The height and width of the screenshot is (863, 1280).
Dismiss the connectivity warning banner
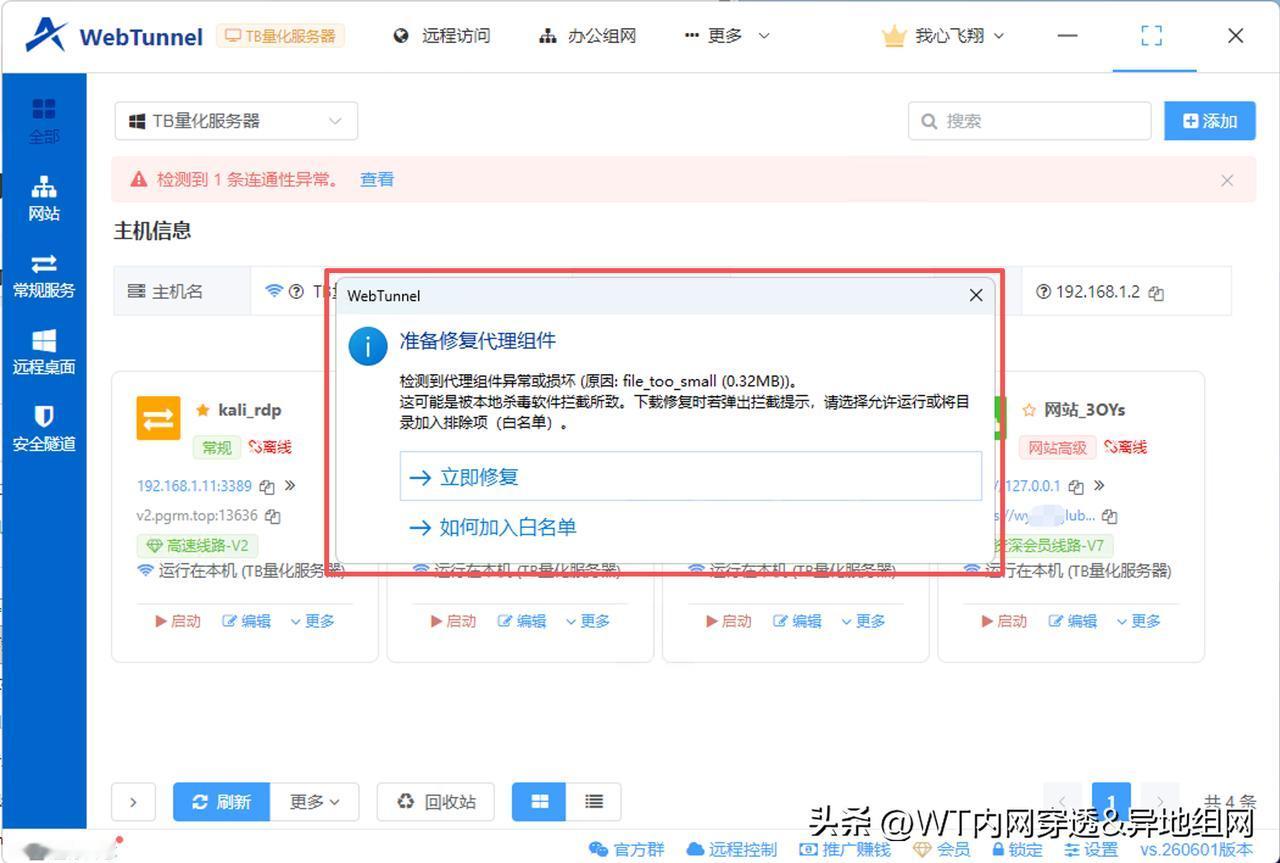pyautogui.click(x=1227, y=180)
